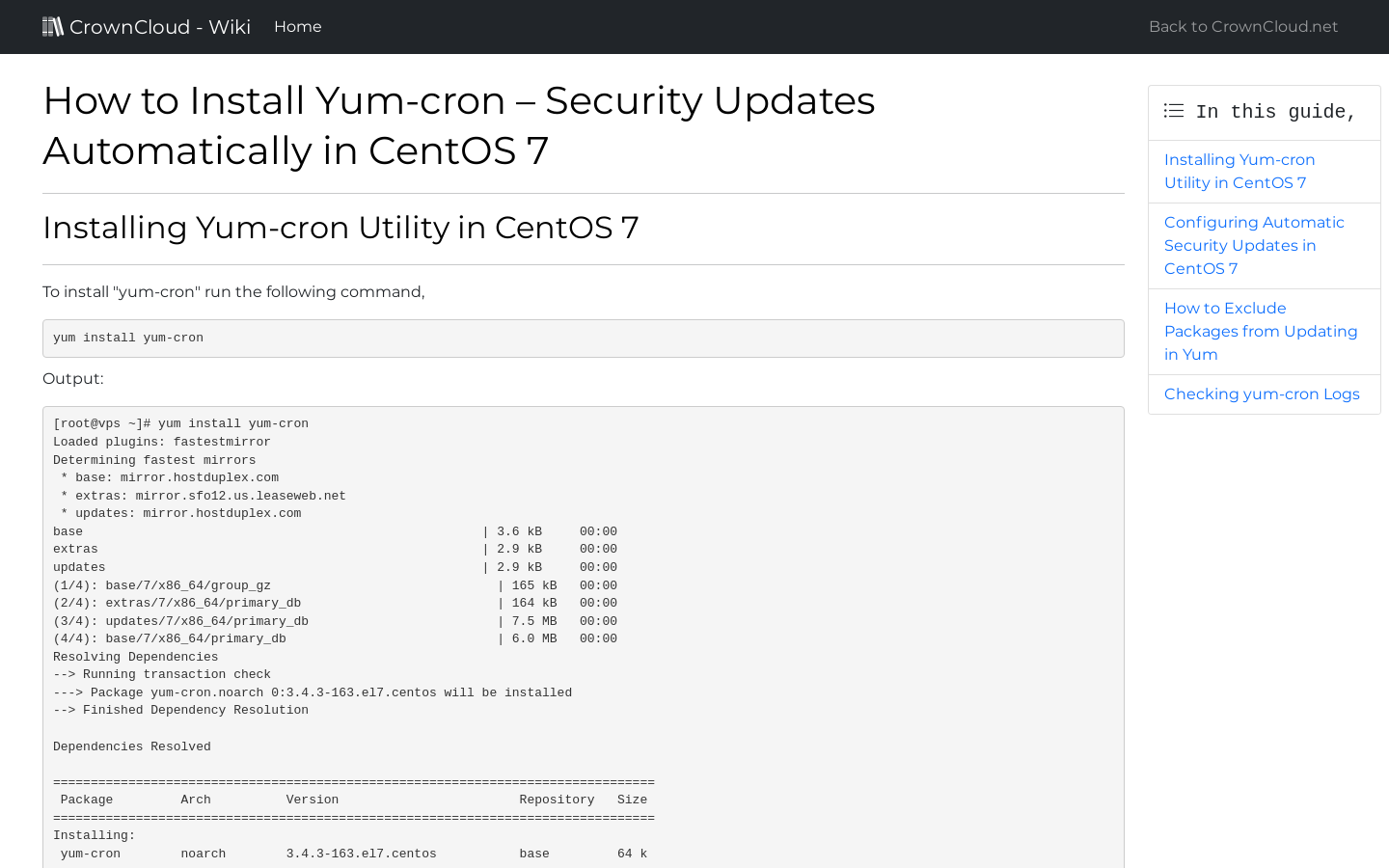Select the 'In this guide,' panel header
Image resolution: width=1389 pixels, height=868 pixels.
click(1264, 111)
